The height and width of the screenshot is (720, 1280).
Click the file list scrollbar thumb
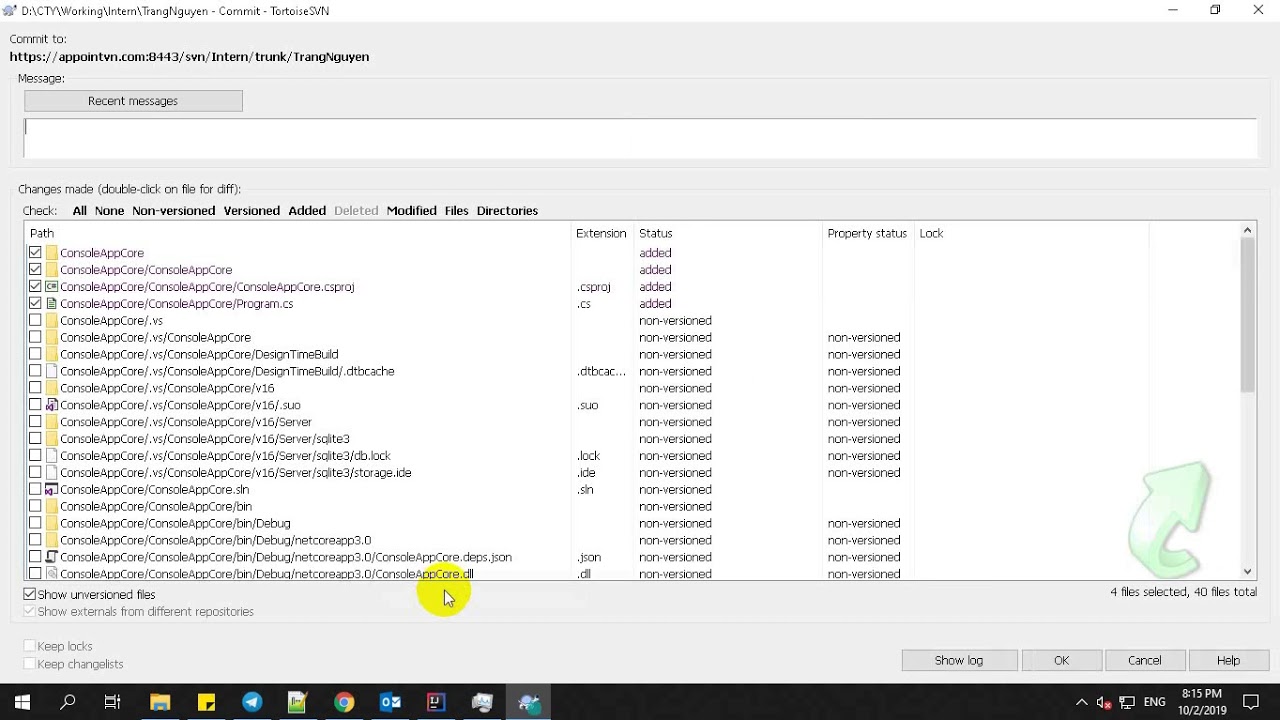pos(1247,315)
